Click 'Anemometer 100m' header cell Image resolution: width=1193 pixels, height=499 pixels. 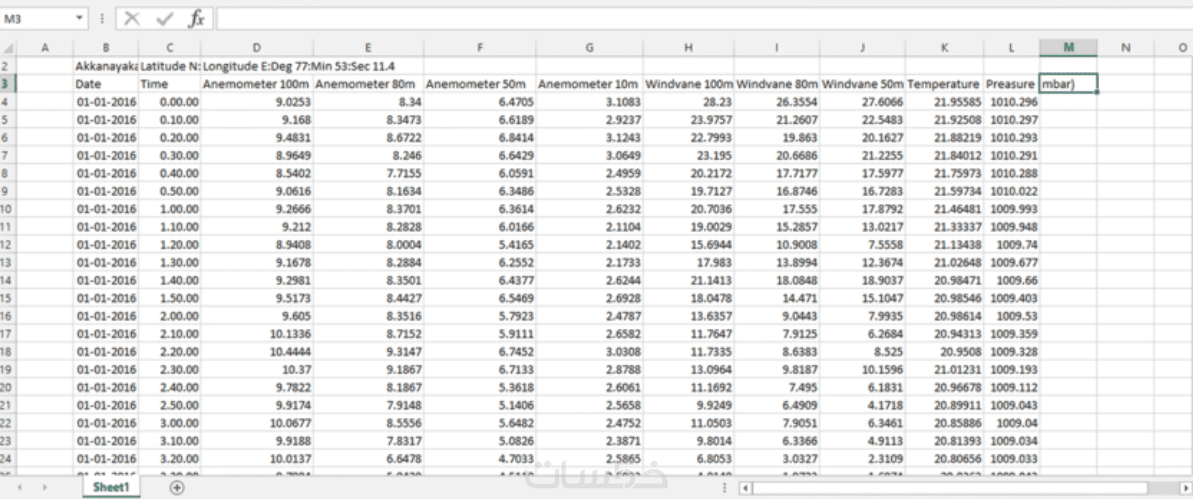[256, 84]
